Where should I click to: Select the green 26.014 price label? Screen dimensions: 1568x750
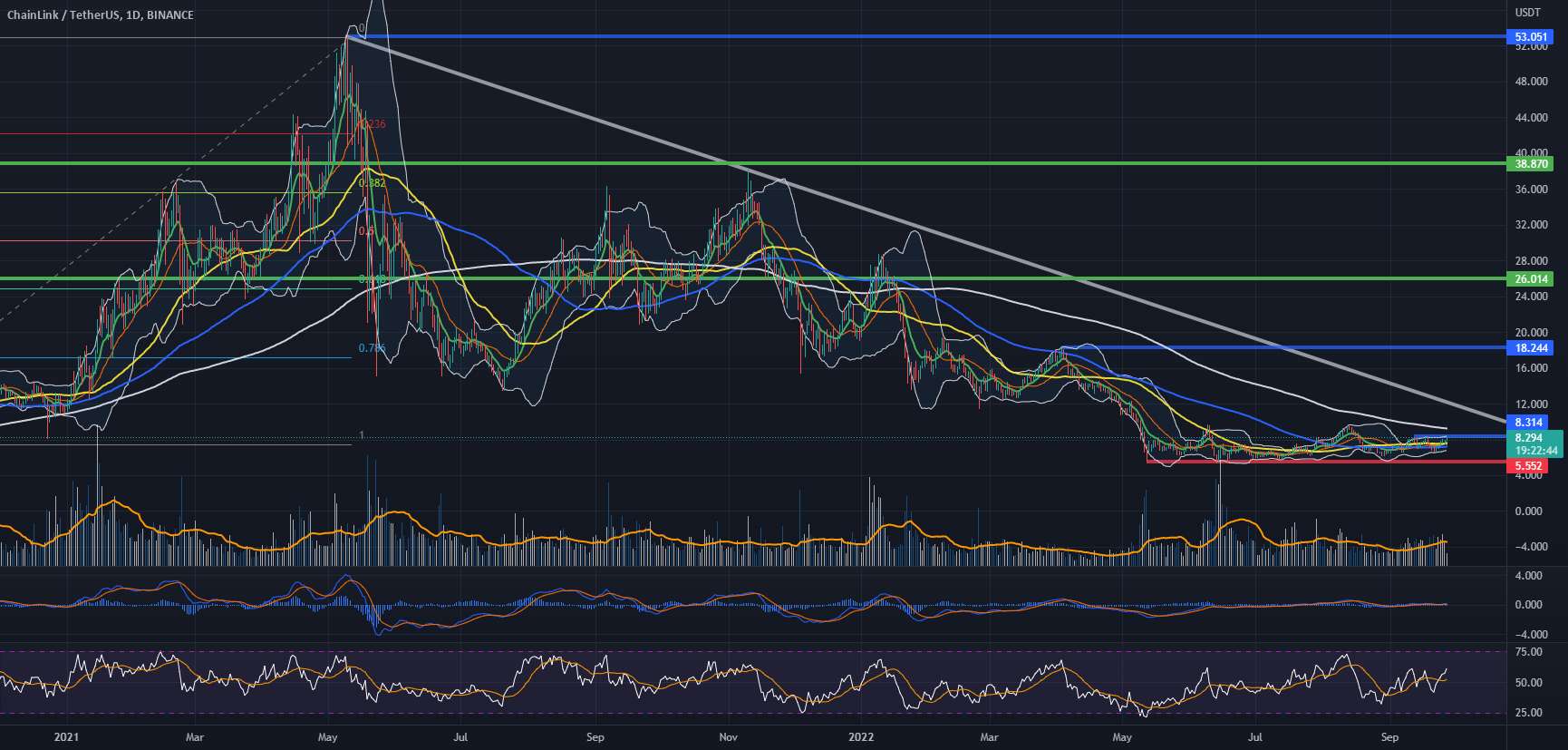[x=1530, y=279]
